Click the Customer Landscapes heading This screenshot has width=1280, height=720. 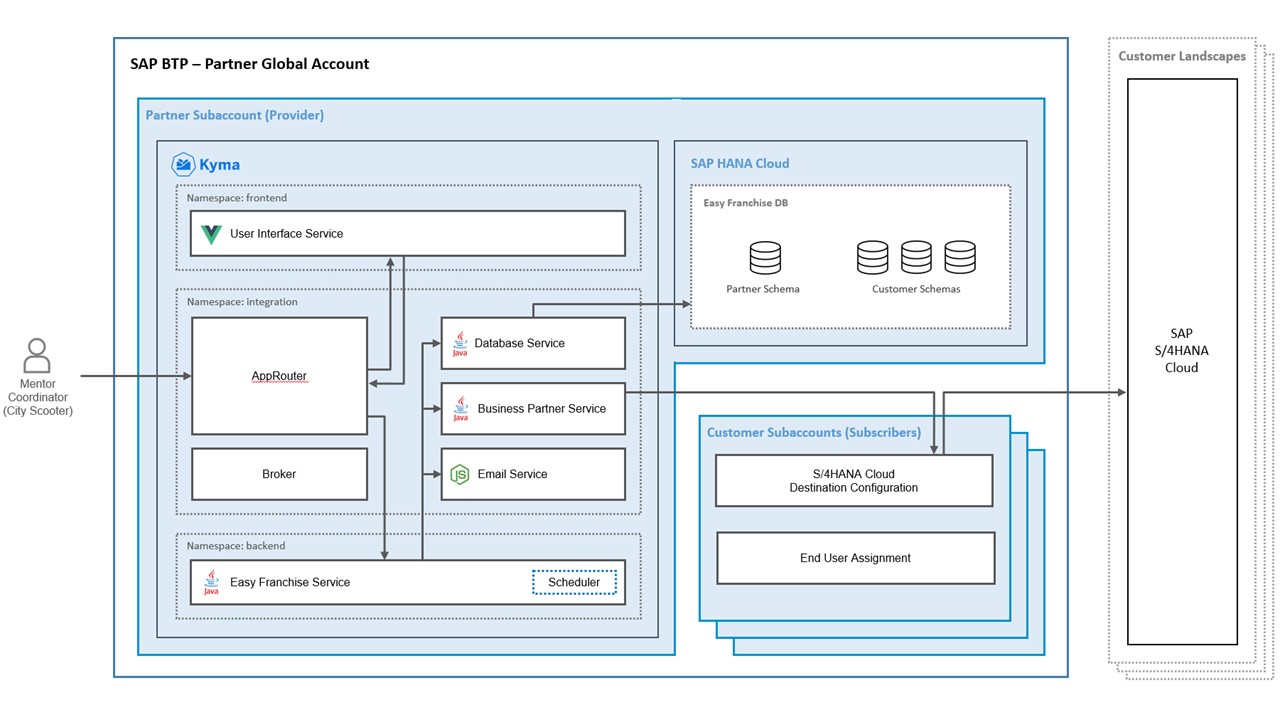point(1182,56)
